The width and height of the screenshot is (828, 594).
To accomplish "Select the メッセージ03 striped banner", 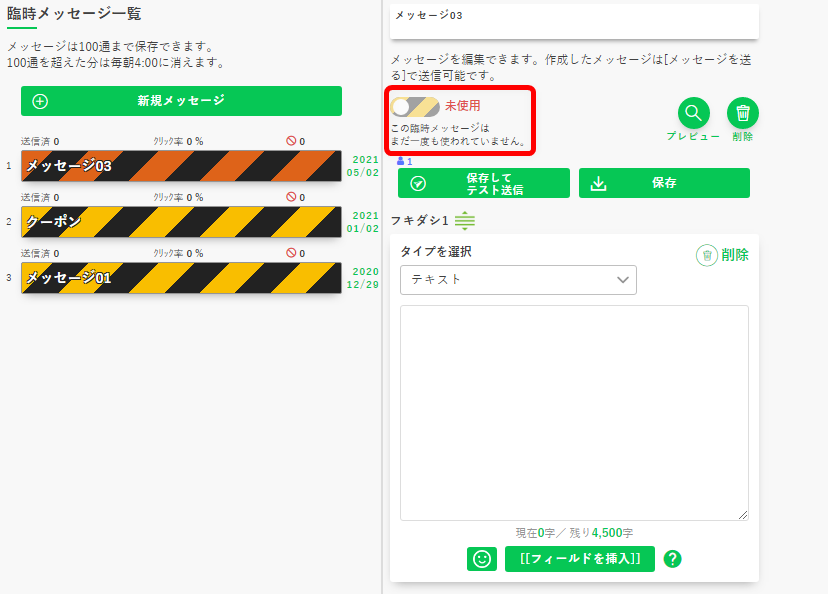I will 180,167.
